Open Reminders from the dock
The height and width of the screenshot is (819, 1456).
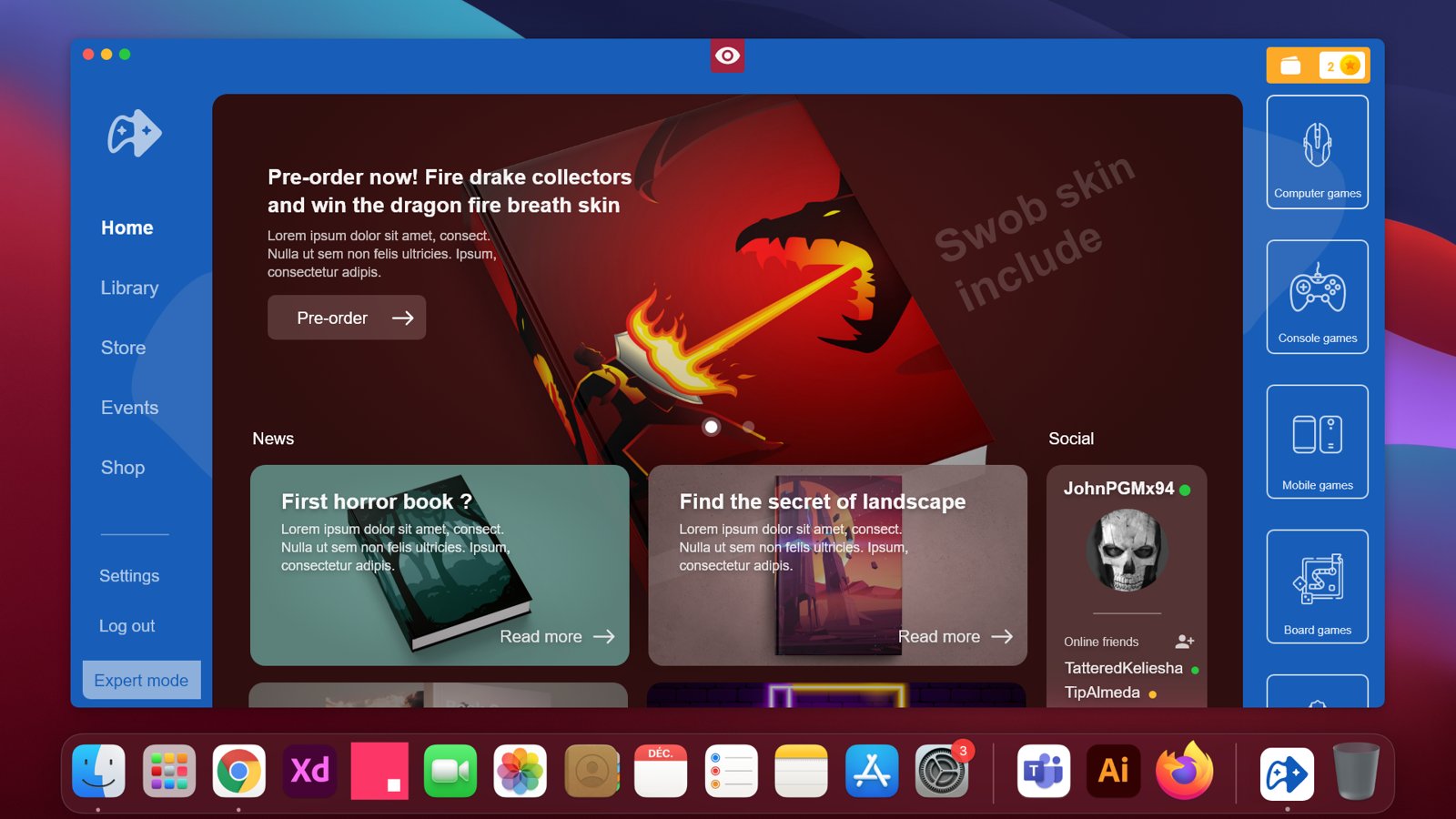[731, 771]
